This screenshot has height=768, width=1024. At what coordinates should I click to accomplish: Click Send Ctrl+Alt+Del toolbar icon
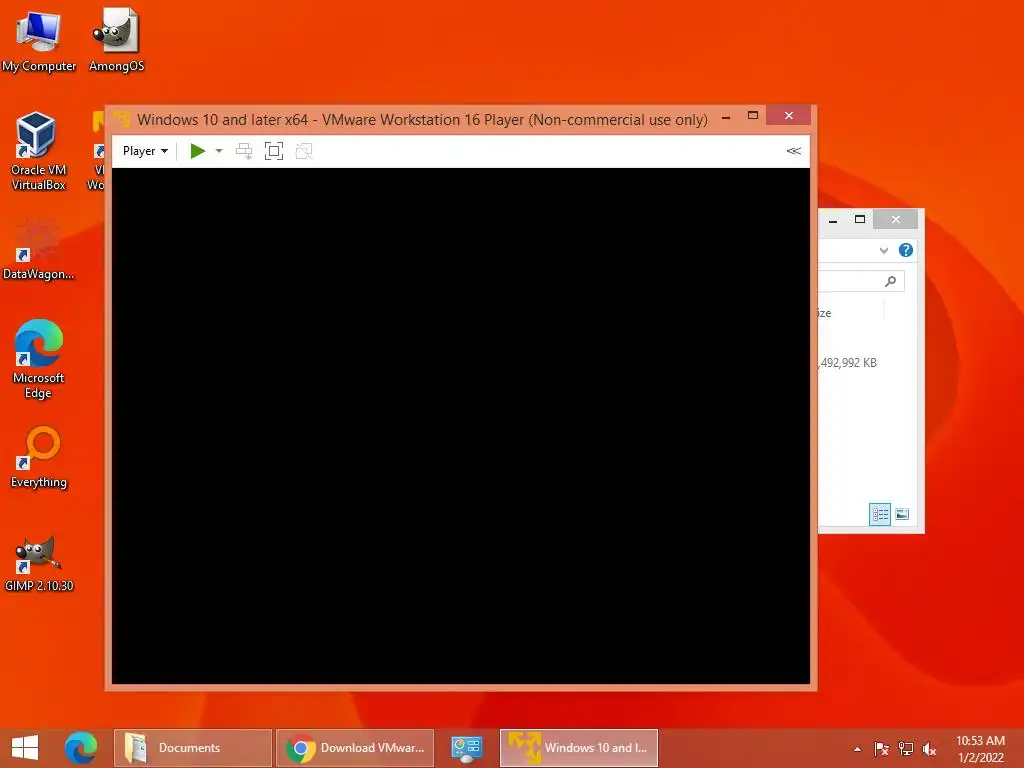coord(244,151)
